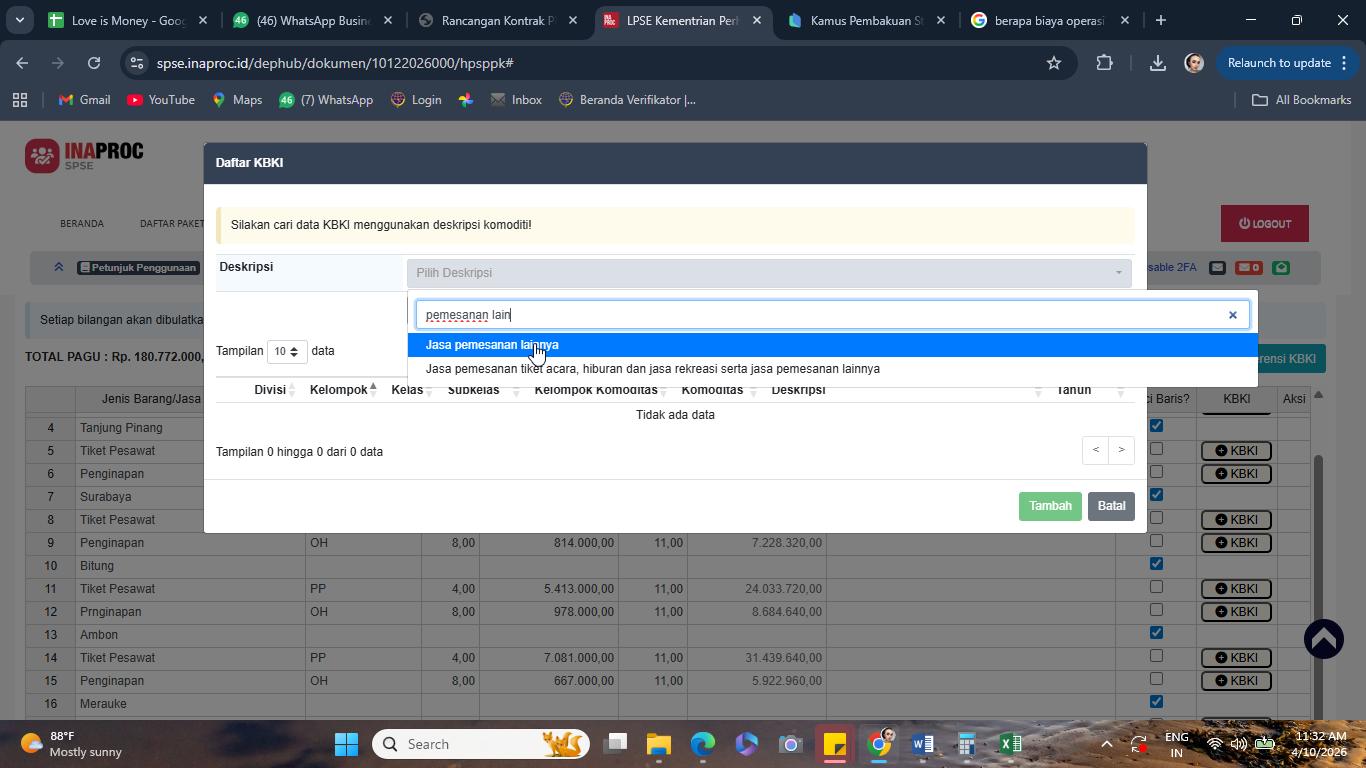1366x768 pixels.
Task: Collapse the double-chevron up icon in toolbar
Action: click(58, 267)
